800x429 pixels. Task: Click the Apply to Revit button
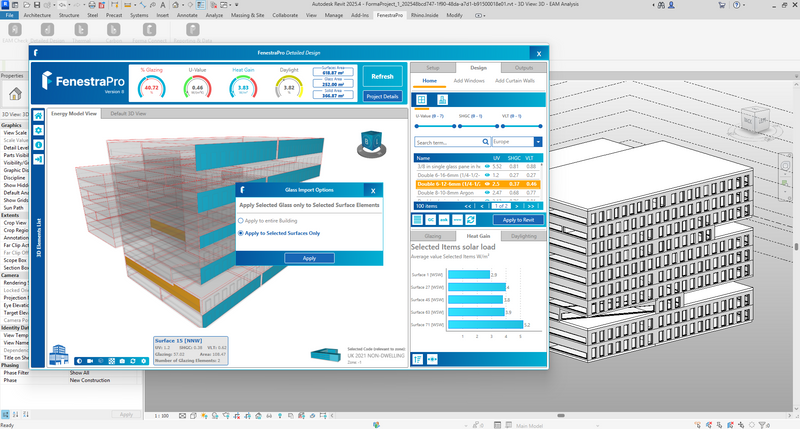pyautogui.click(x=518, y=220)
